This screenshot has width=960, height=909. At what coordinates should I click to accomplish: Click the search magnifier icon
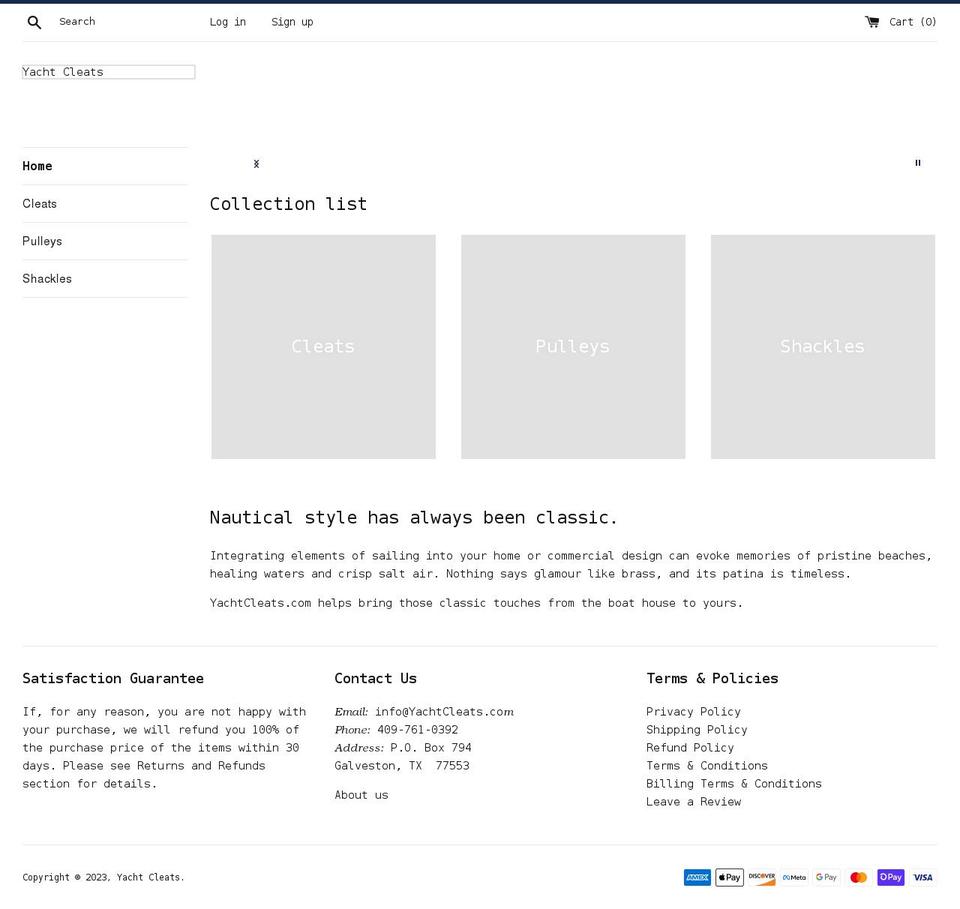click(34, 21)
